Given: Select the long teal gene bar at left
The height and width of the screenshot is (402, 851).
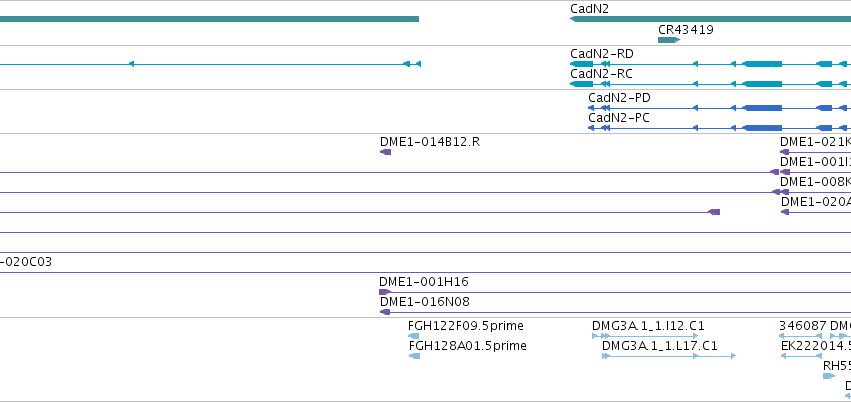Looking at the screenshot, I should pos(209,19).
